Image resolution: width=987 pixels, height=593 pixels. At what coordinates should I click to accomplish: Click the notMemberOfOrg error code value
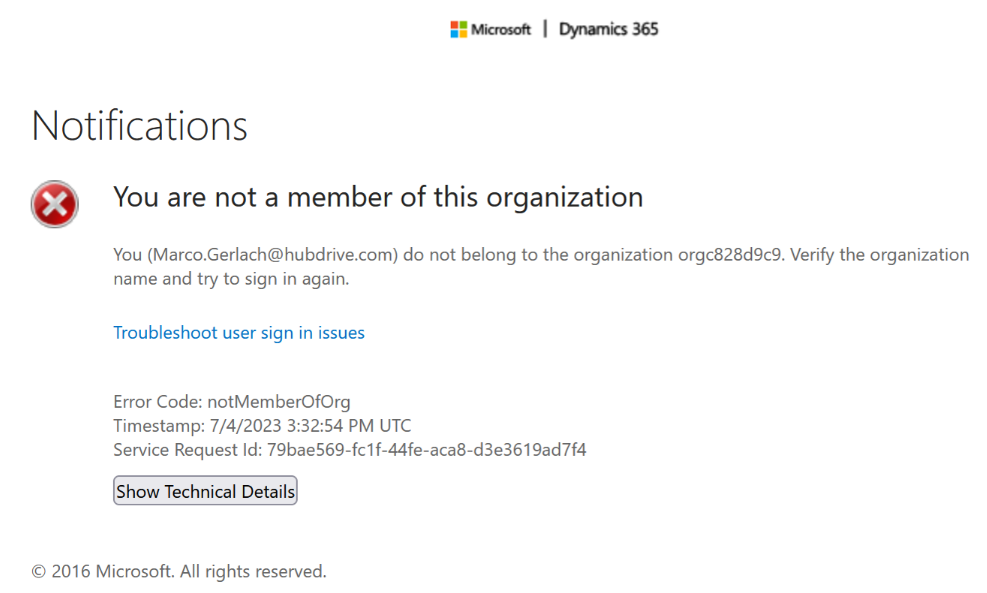click(279, 402)
